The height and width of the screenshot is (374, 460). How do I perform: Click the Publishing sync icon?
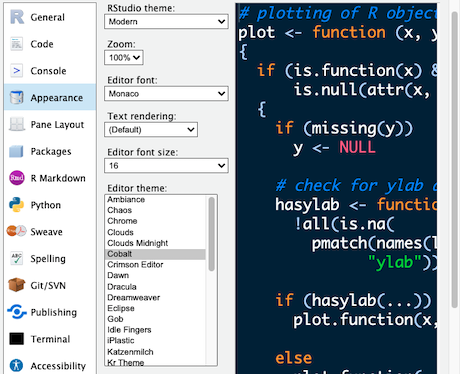[17, 312]
